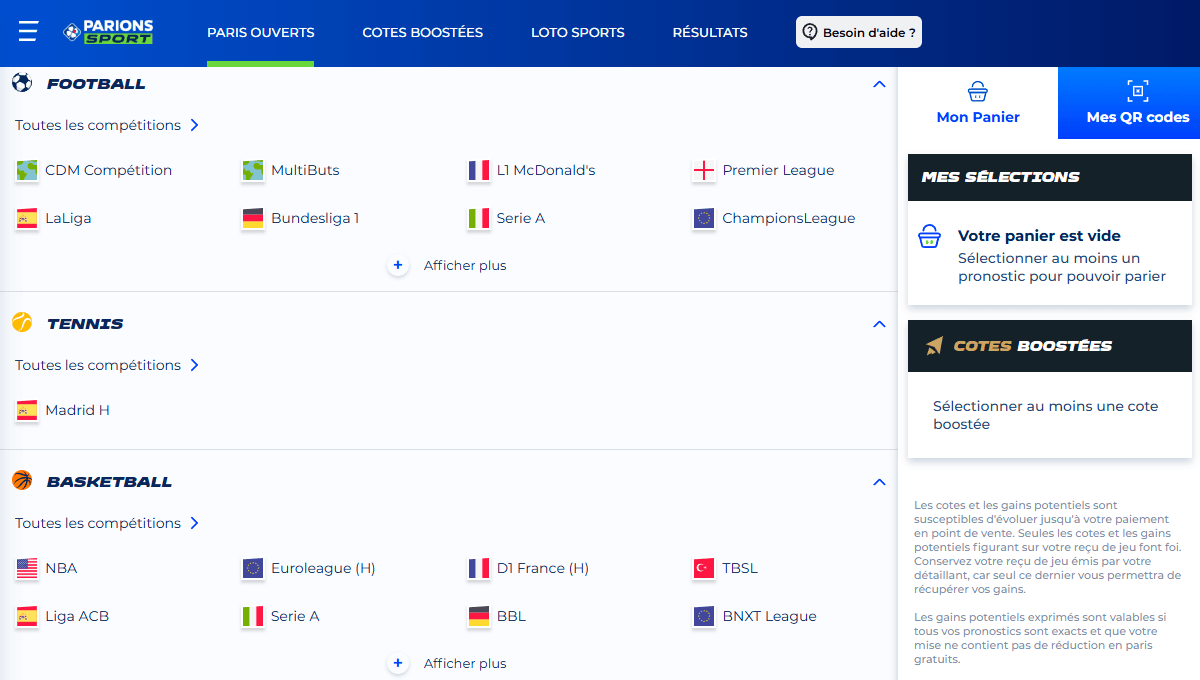The width and height of the screenshot is (1200, 680).
Task: Show more football competitions via Afficher plus
Action: 465,265
